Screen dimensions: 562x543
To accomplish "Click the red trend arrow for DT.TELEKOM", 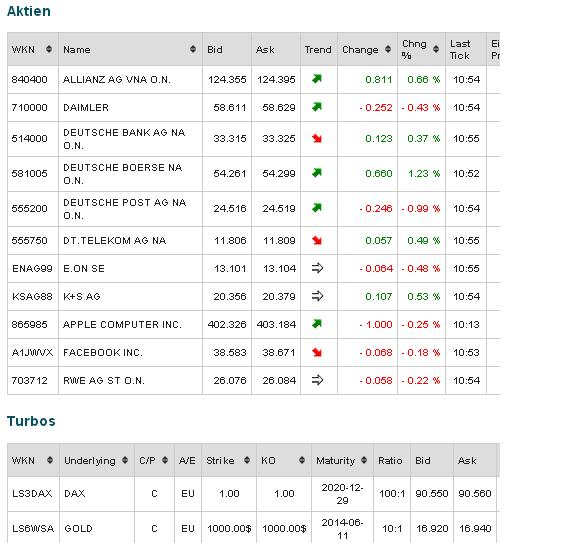I will tap(317, 240).
